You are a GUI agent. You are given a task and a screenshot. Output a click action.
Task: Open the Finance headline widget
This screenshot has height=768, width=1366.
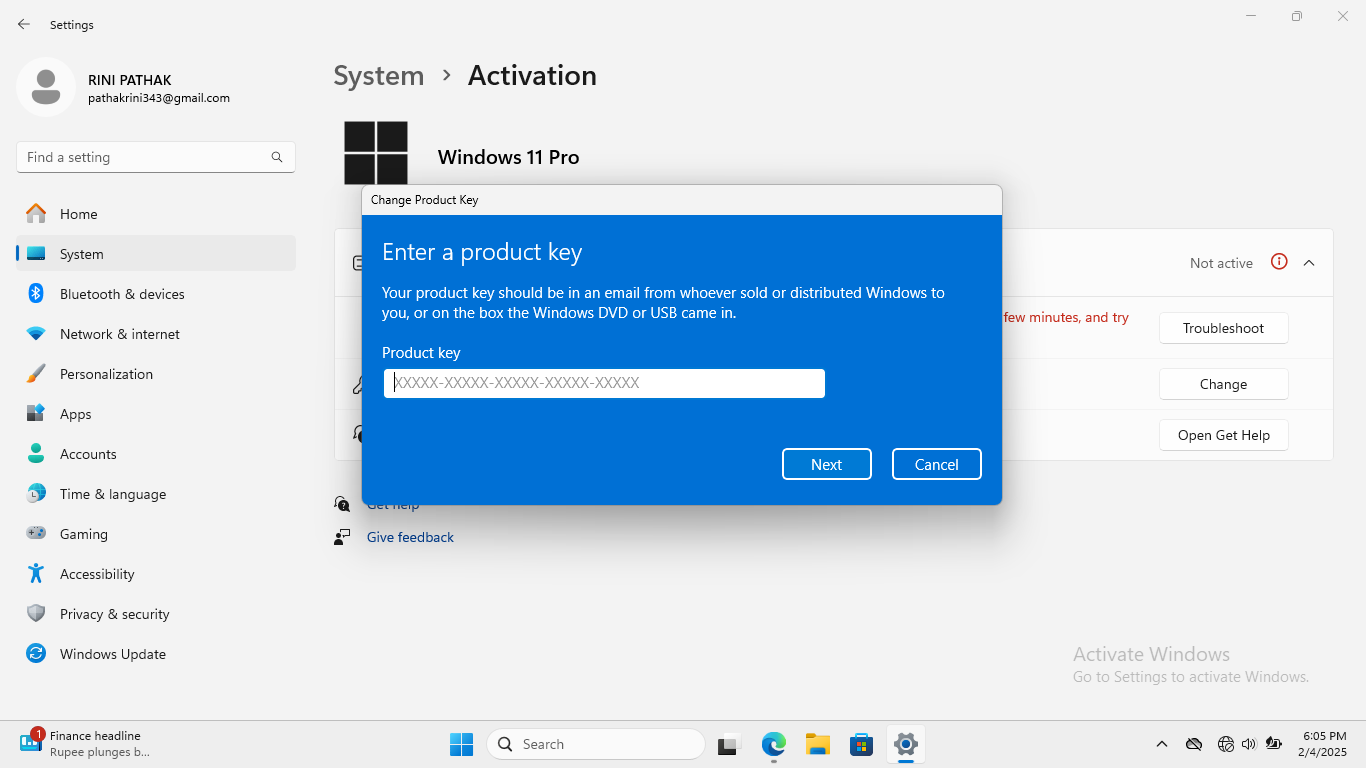tap(86, 743)
